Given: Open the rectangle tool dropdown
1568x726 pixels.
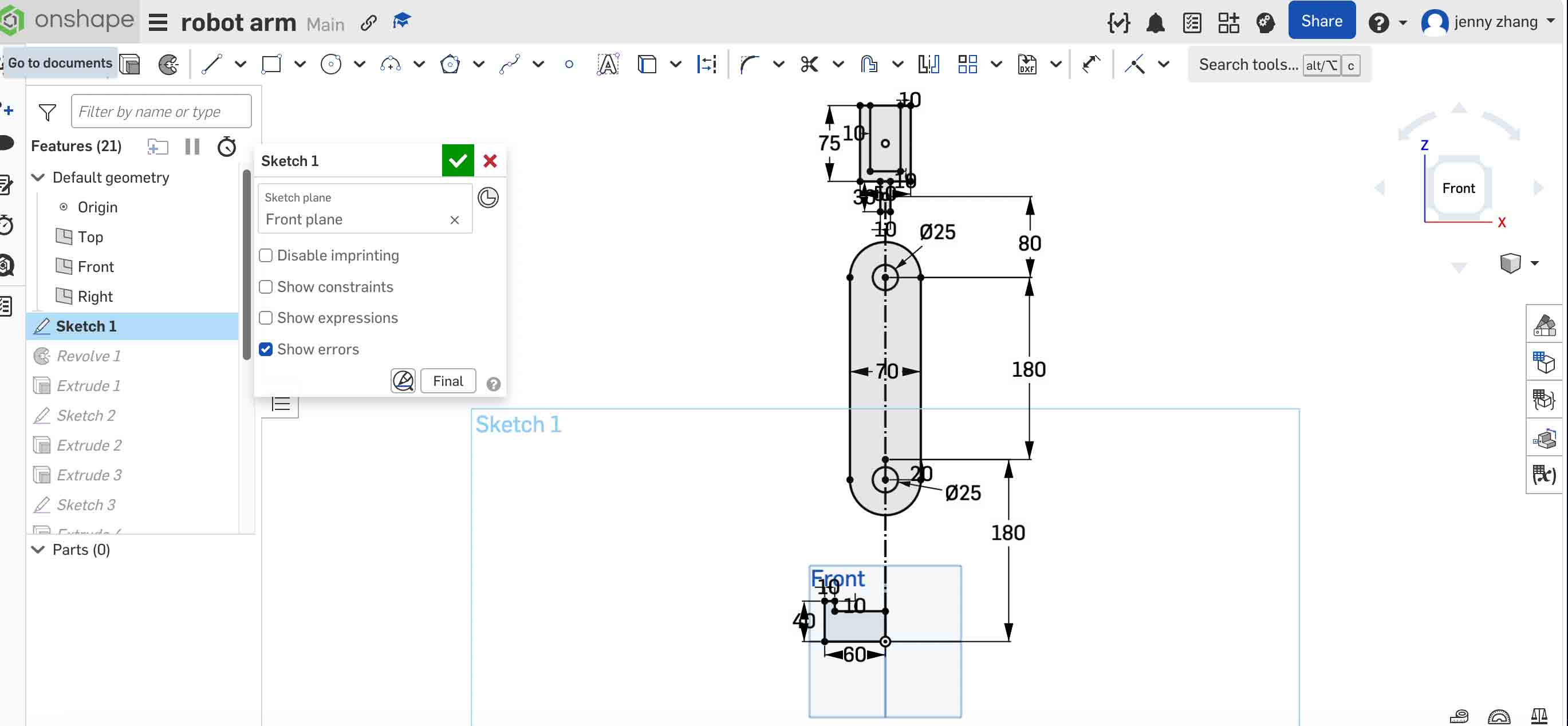Looking at the screenshot, I should [x=299, y=64].
